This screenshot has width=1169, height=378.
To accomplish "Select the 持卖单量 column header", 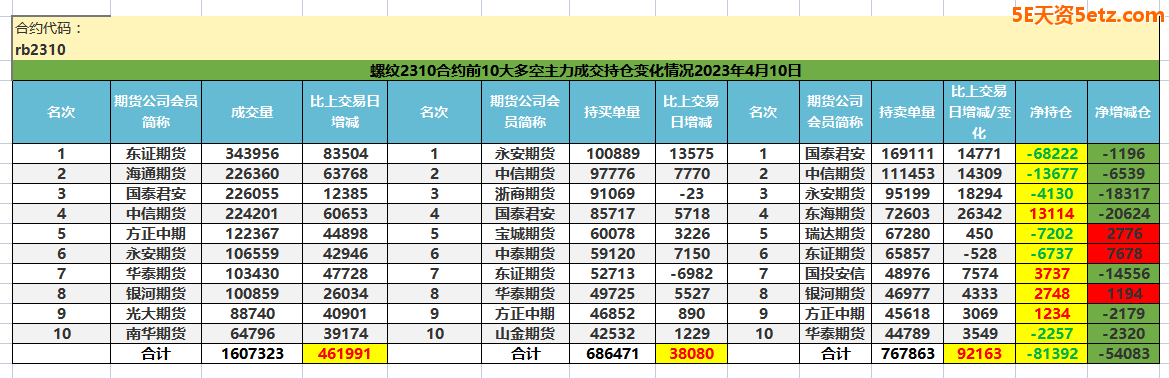I will click(x=907, y=112).
